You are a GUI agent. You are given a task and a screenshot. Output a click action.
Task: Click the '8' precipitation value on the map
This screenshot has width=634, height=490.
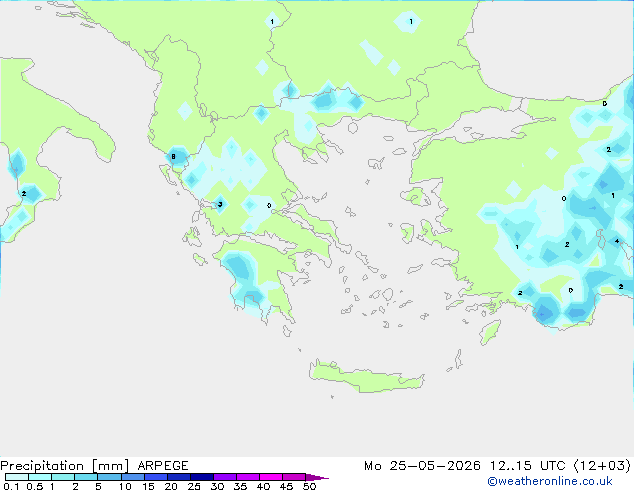[x=173, y=157]
